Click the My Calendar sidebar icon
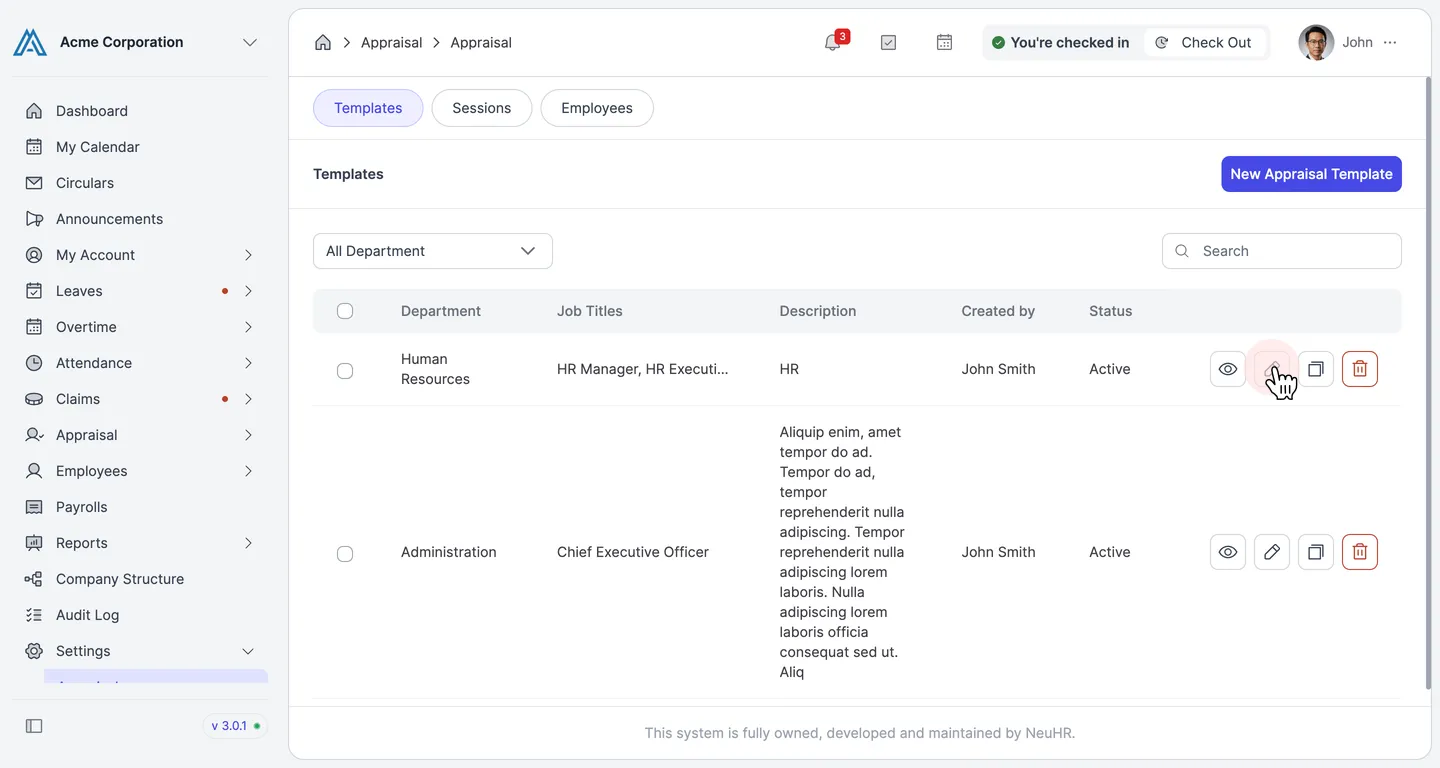The image size is (1440, 768). pos(34,147)
